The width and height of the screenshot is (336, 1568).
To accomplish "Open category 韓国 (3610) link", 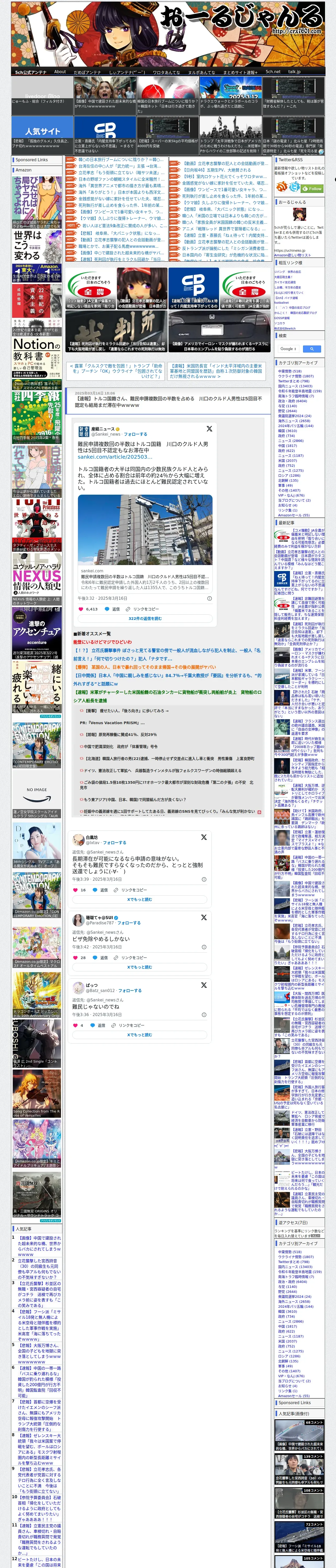I will pyautogui.click(x=287, y=431).
